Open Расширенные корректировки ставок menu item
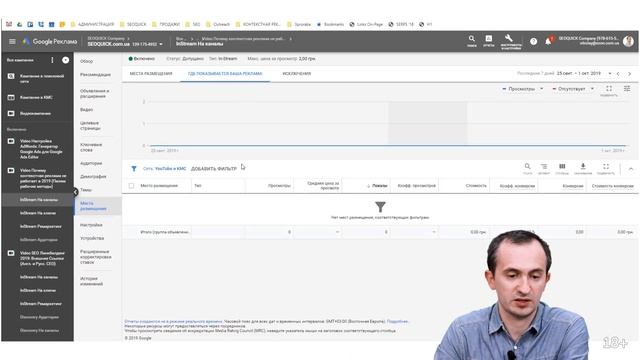Image resolution: width=640 pixels, height=360 pixels. [x=96, y=257]
